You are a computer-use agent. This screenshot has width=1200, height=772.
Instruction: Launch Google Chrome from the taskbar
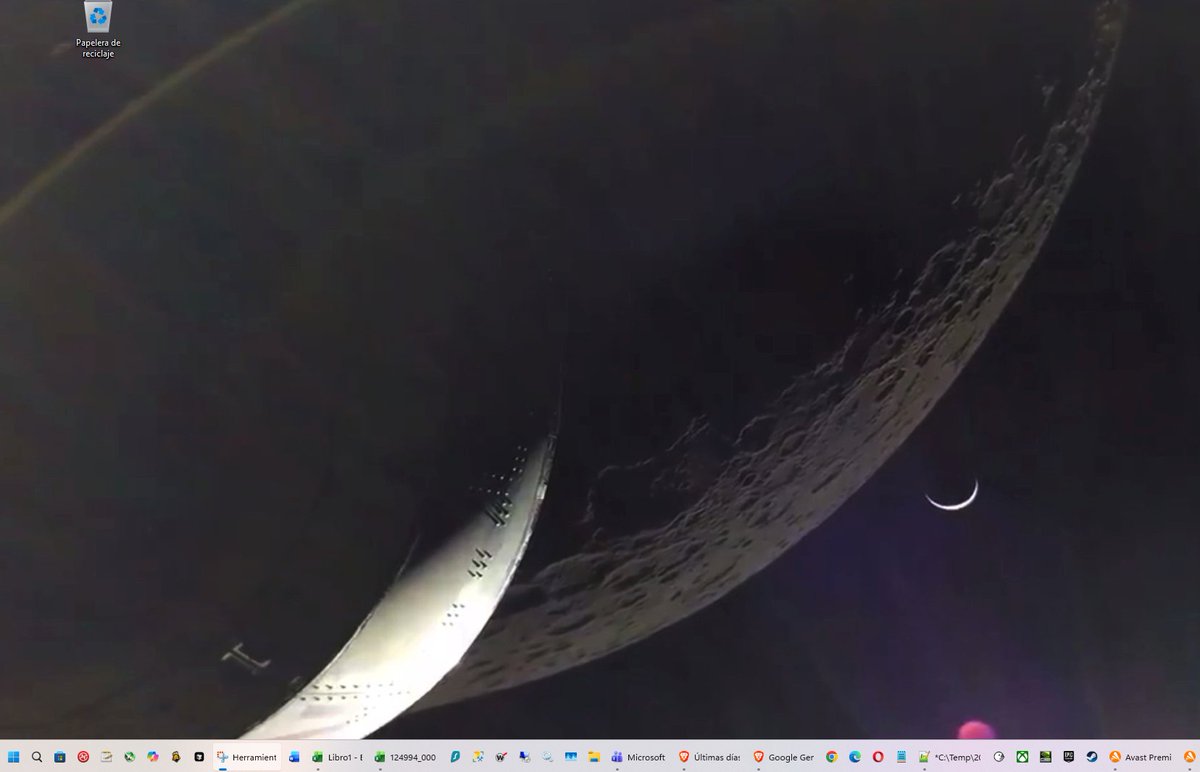click(x=832, y=757)
